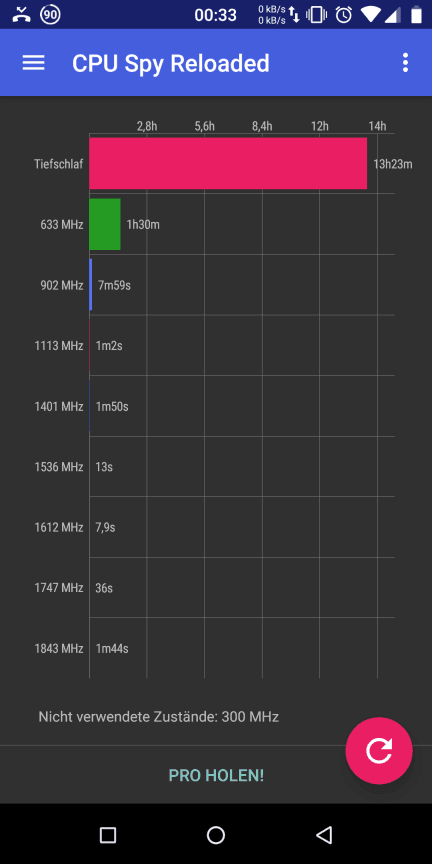Tap the Android back navigation button
The width and height of the screenshot is (432, 864).
tap(324, 835)
